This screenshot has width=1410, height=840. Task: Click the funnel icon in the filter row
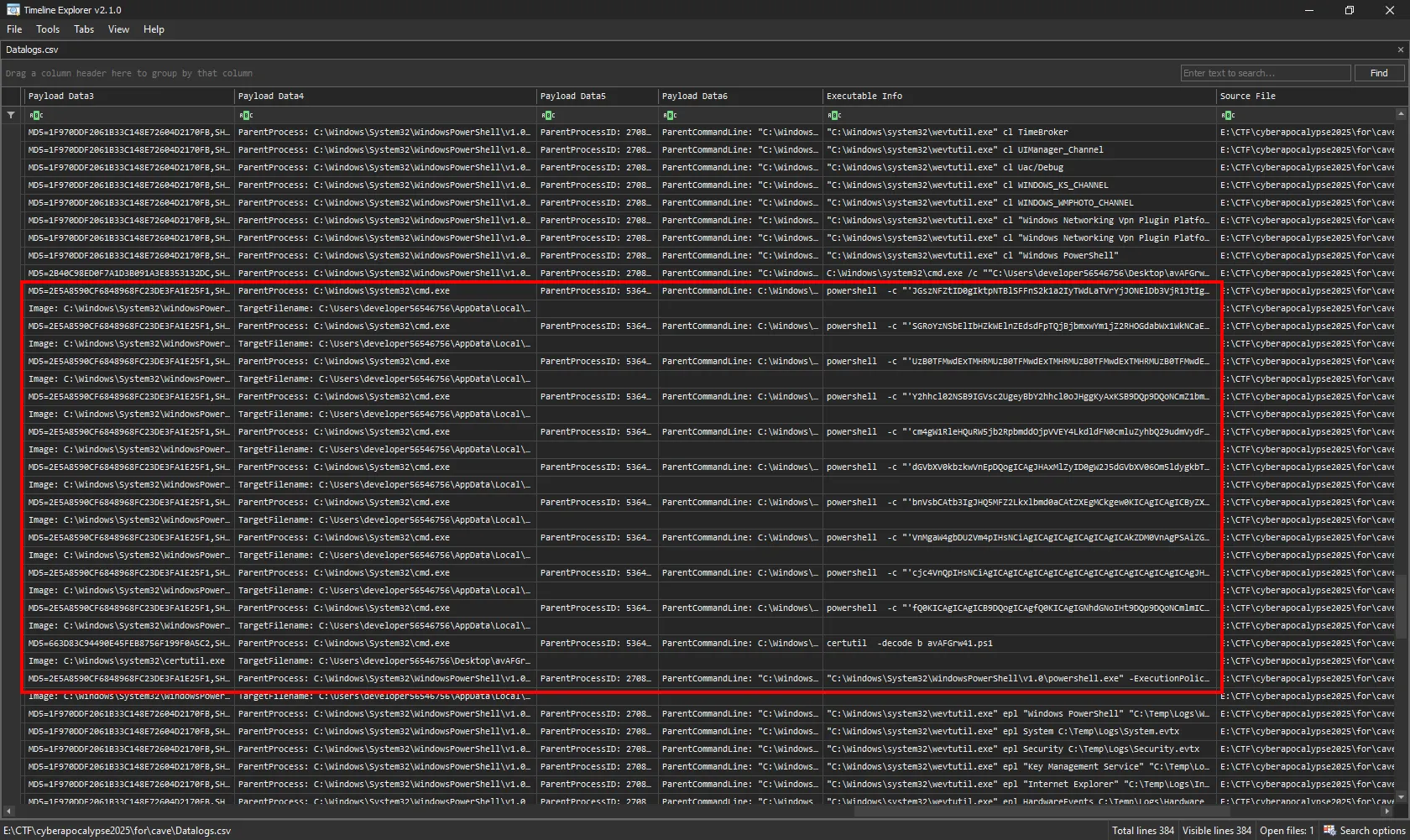[x=11, y=115]
